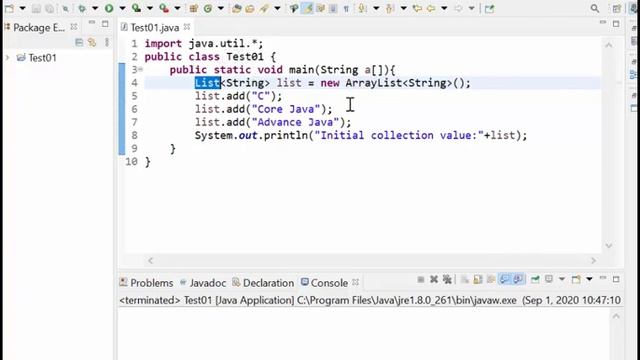Click the Remove Launch X icon in Console
640x360 pixels.
(434, 279)
